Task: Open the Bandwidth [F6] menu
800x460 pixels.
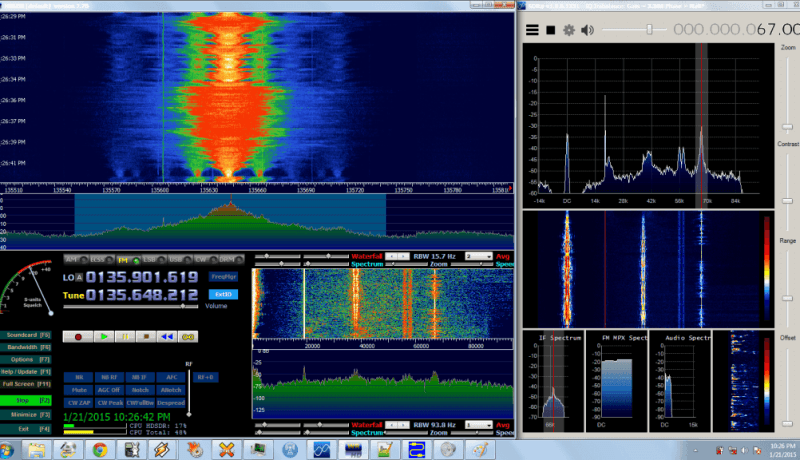Action: (x=28, y=346)
